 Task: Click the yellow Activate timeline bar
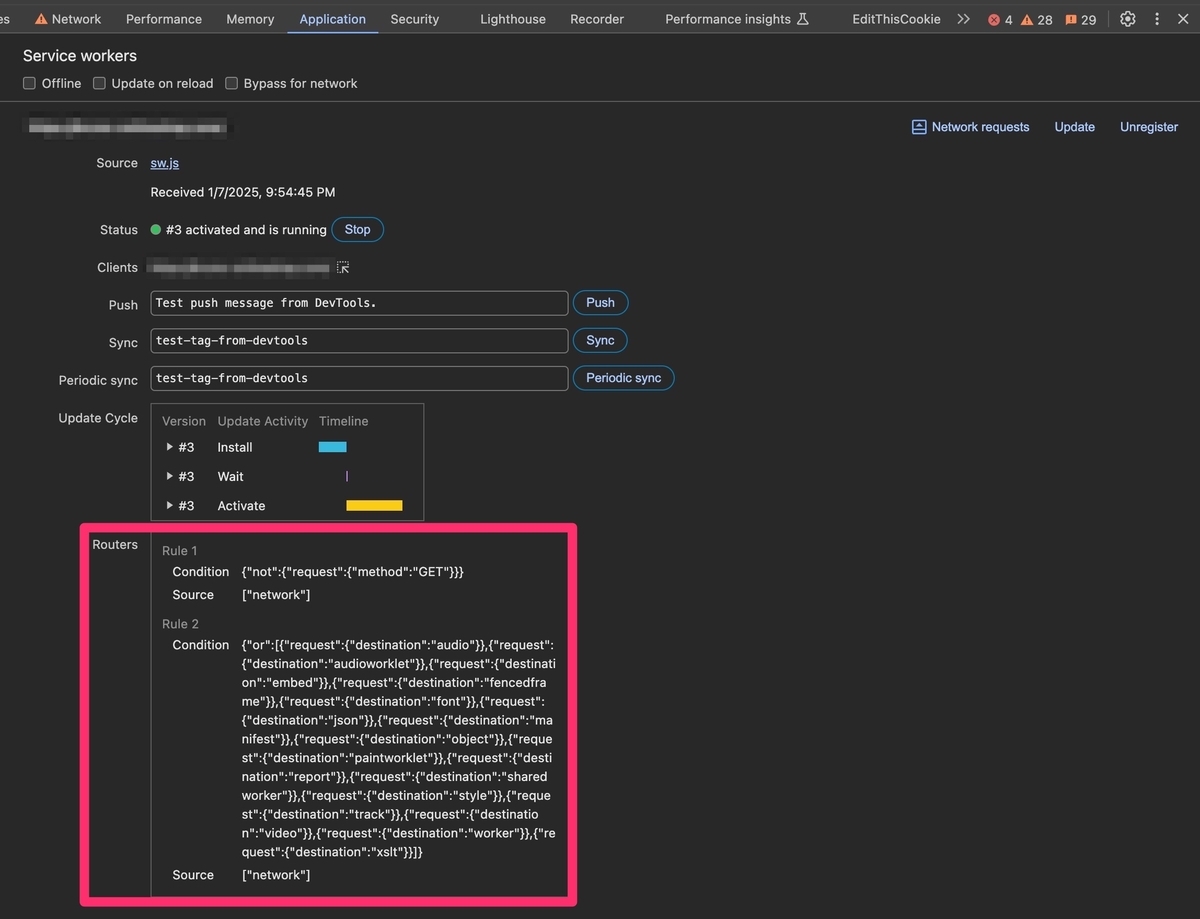[x=374, y=505]
